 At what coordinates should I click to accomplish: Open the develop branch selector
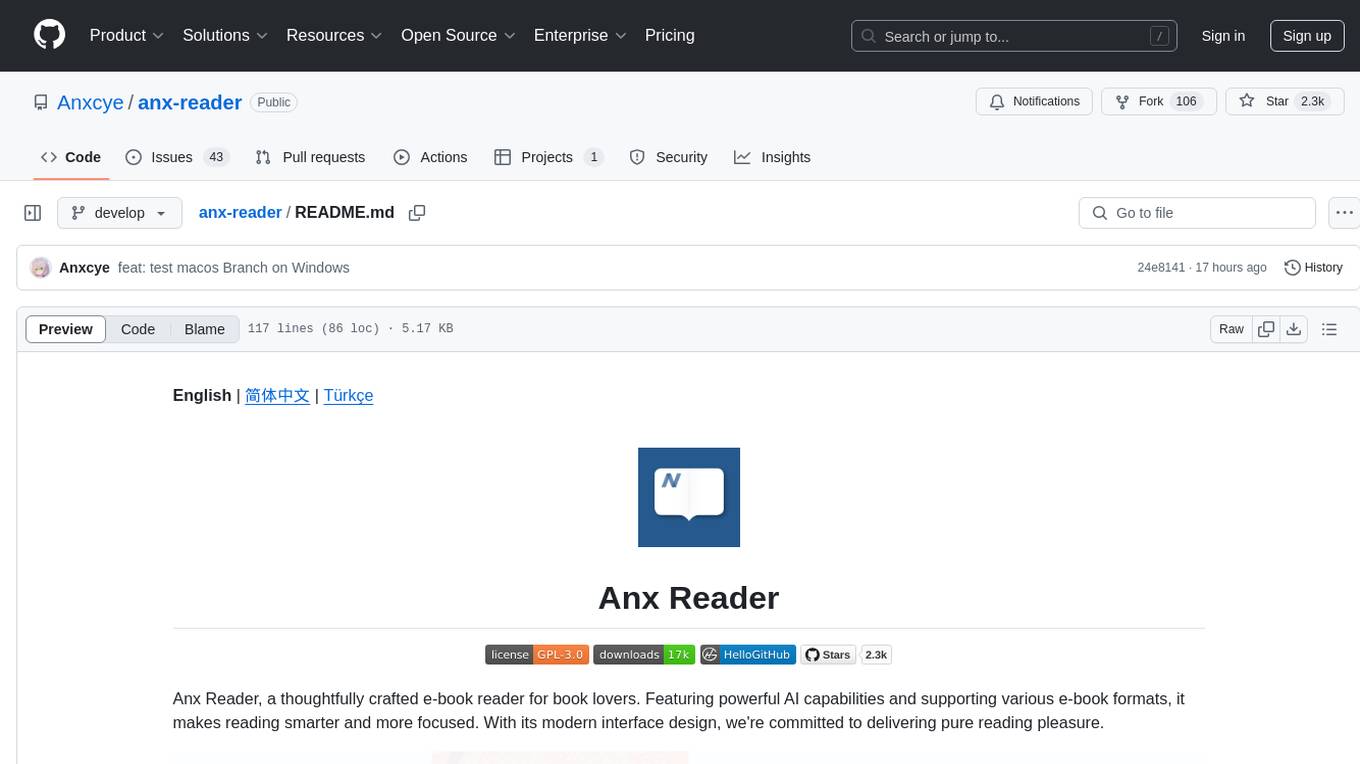pos(120,213)
